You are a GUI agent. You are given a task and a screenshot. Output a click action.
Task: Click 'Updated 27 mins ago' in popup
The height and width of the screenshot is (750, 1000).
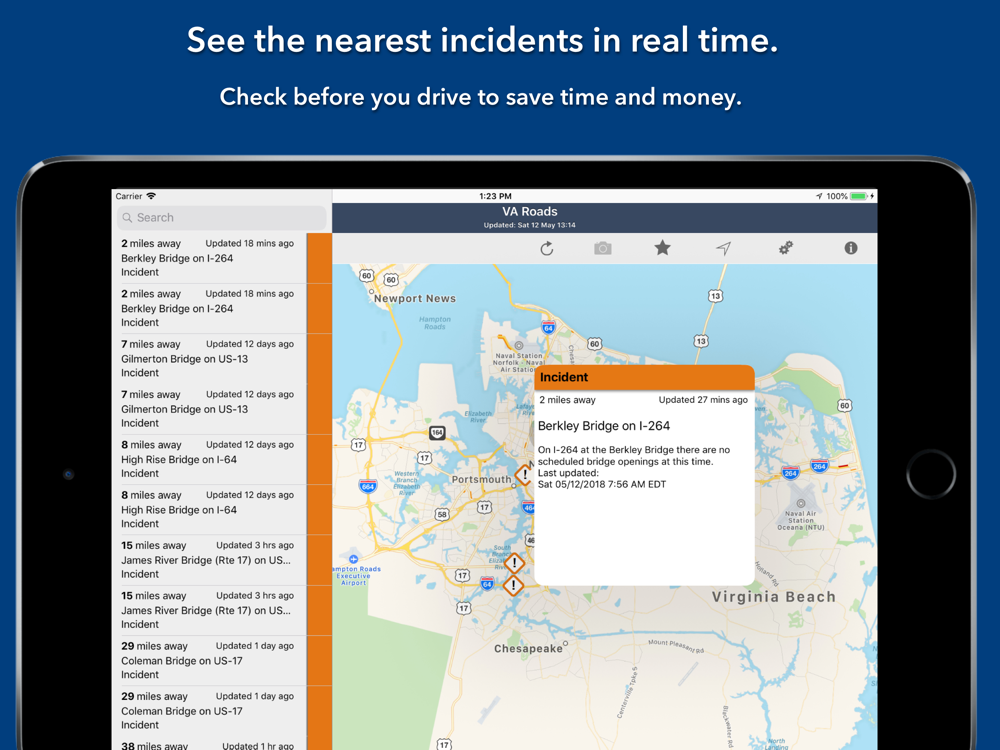click(703, 400)
